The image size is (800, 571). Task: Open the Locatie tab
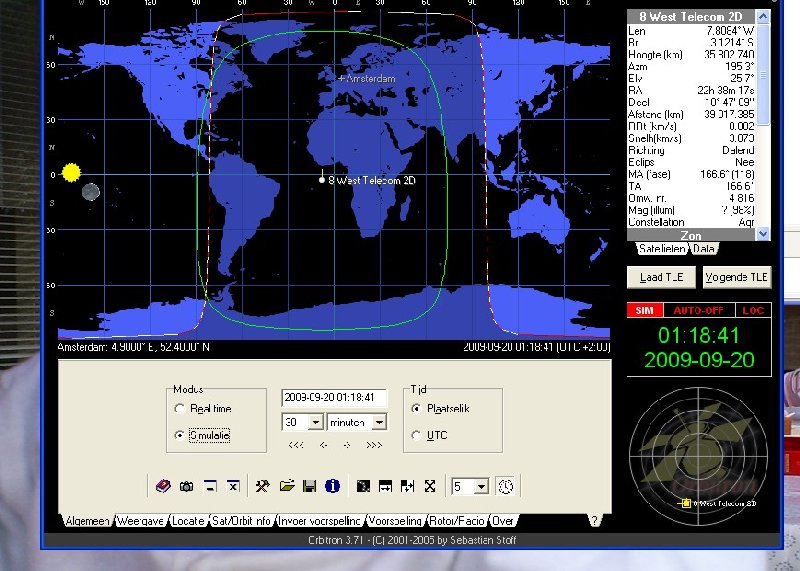pos(188,521)
